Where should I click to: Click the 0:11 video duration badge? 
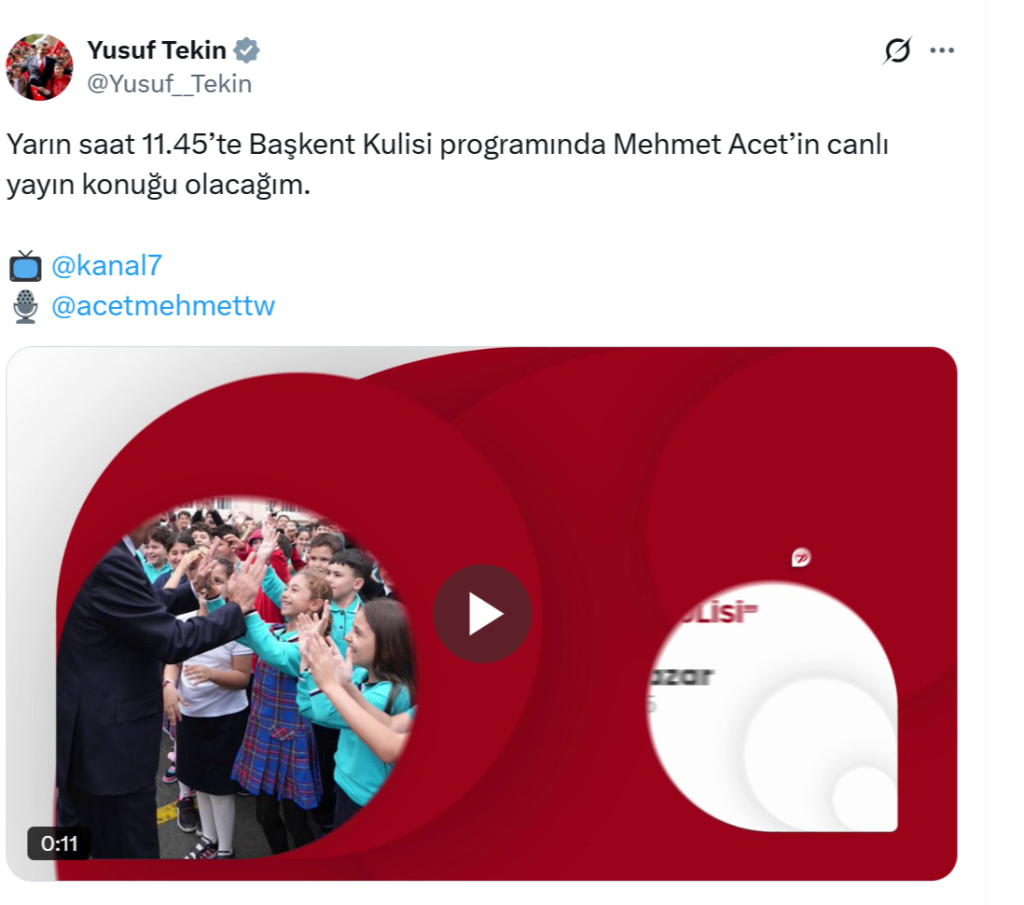coord(59,844)
